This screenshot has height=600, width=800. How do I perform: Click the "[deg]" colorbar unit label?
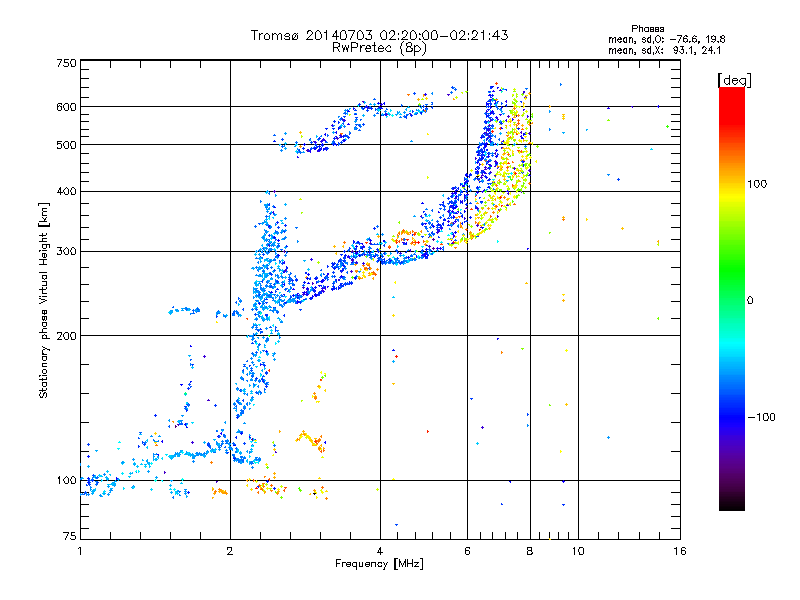734,80
